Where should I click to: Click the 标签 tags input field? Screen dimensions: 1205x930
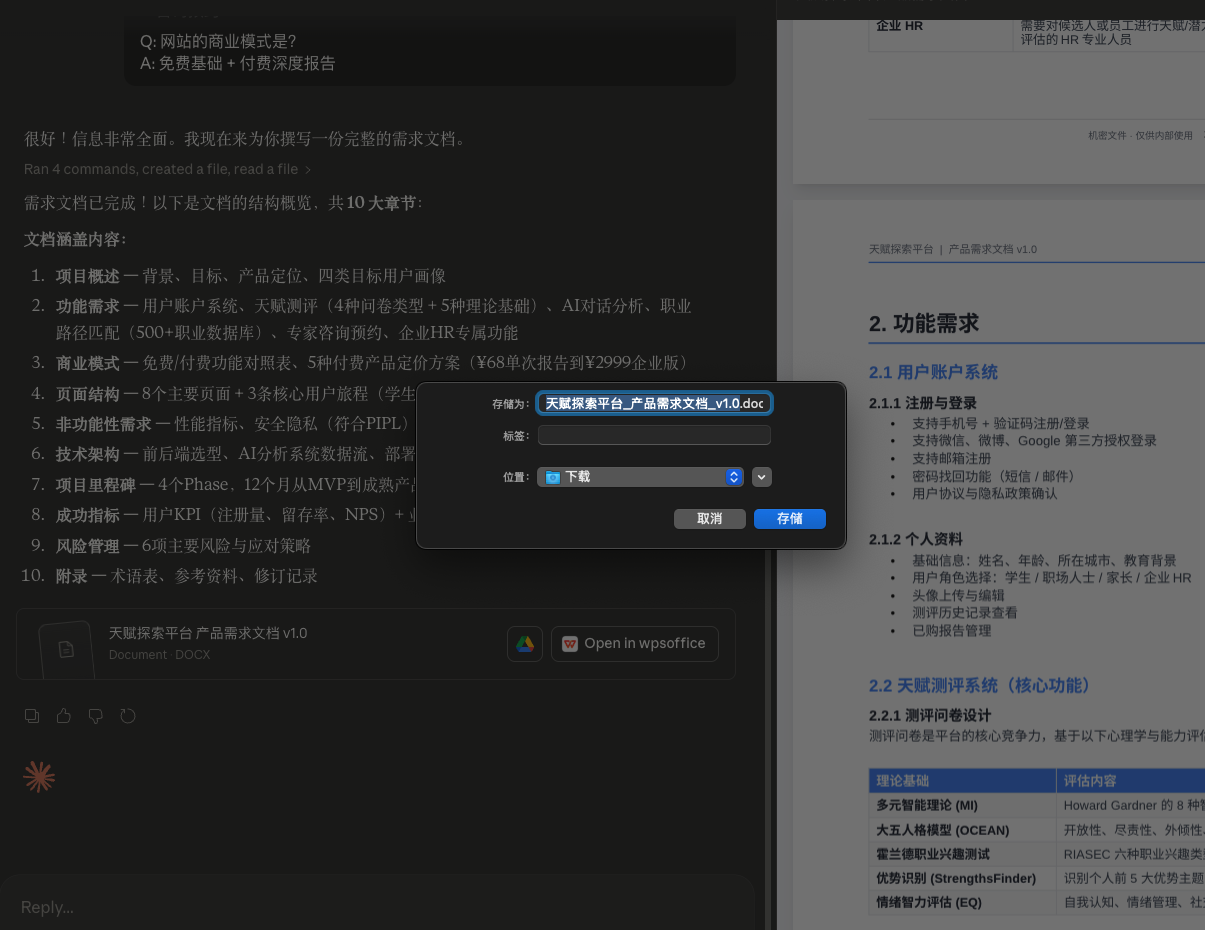click(654, 435)
